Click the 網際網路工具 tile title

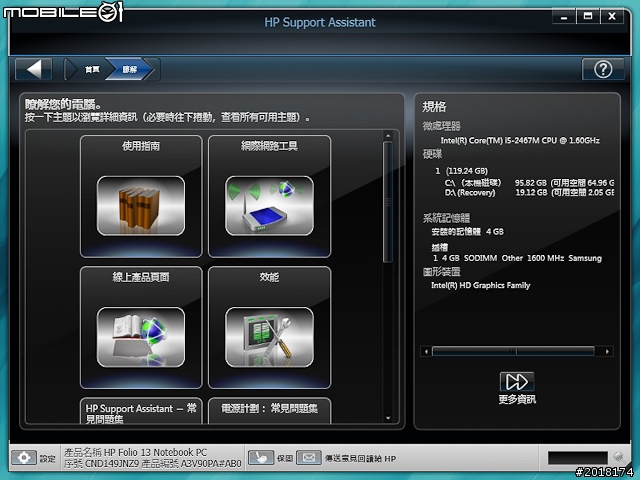269,146
